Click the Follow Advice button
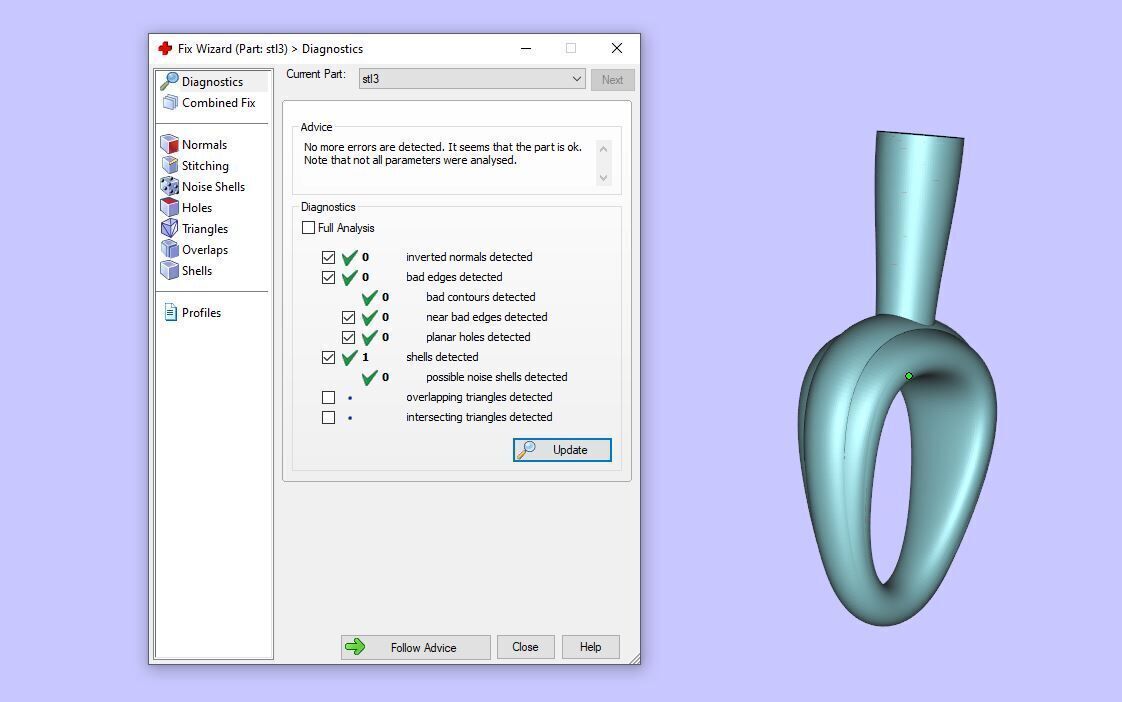1122x702 pixels. [x=416, y=647]
